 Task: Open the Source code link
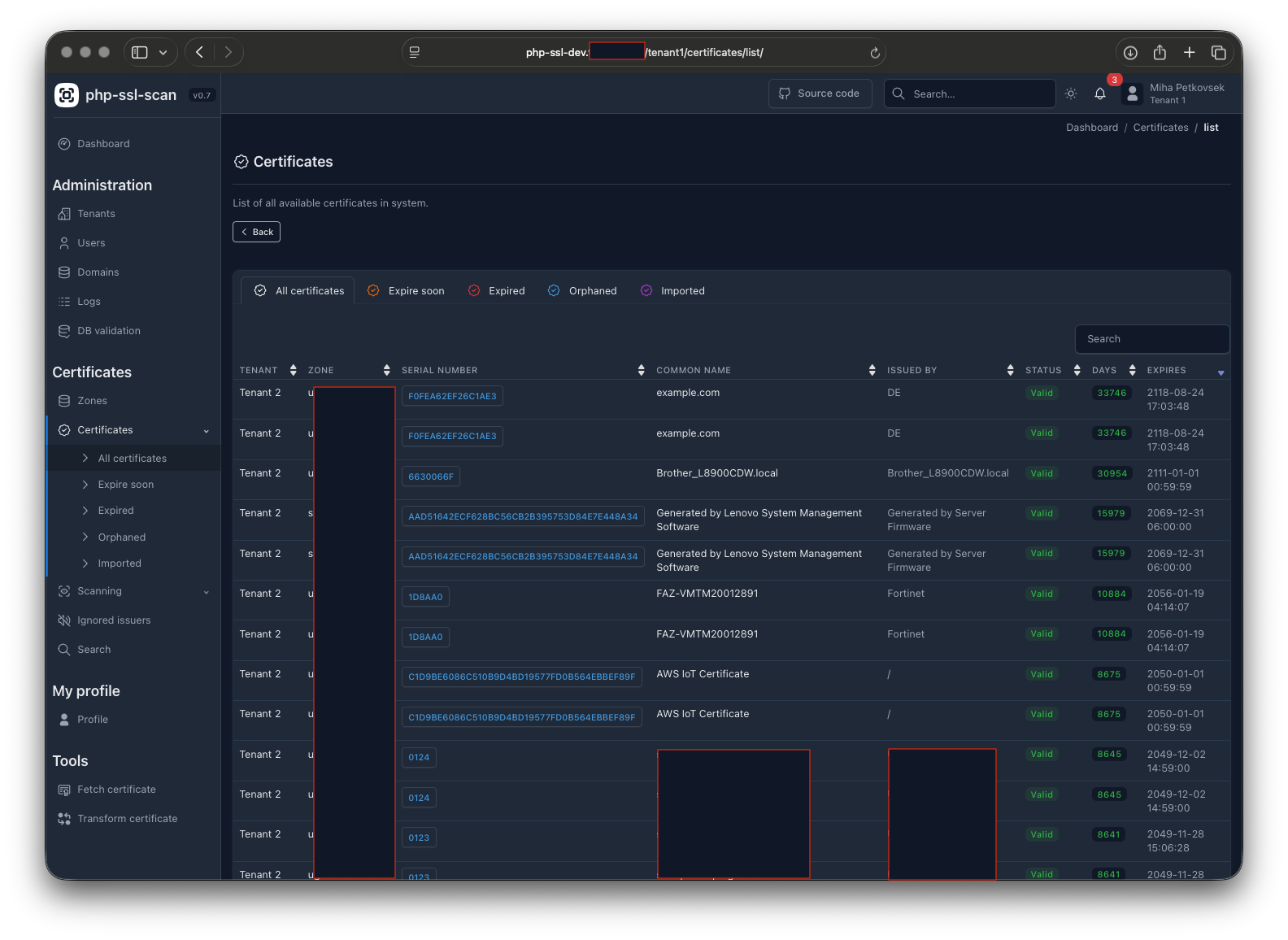point(820,94)
